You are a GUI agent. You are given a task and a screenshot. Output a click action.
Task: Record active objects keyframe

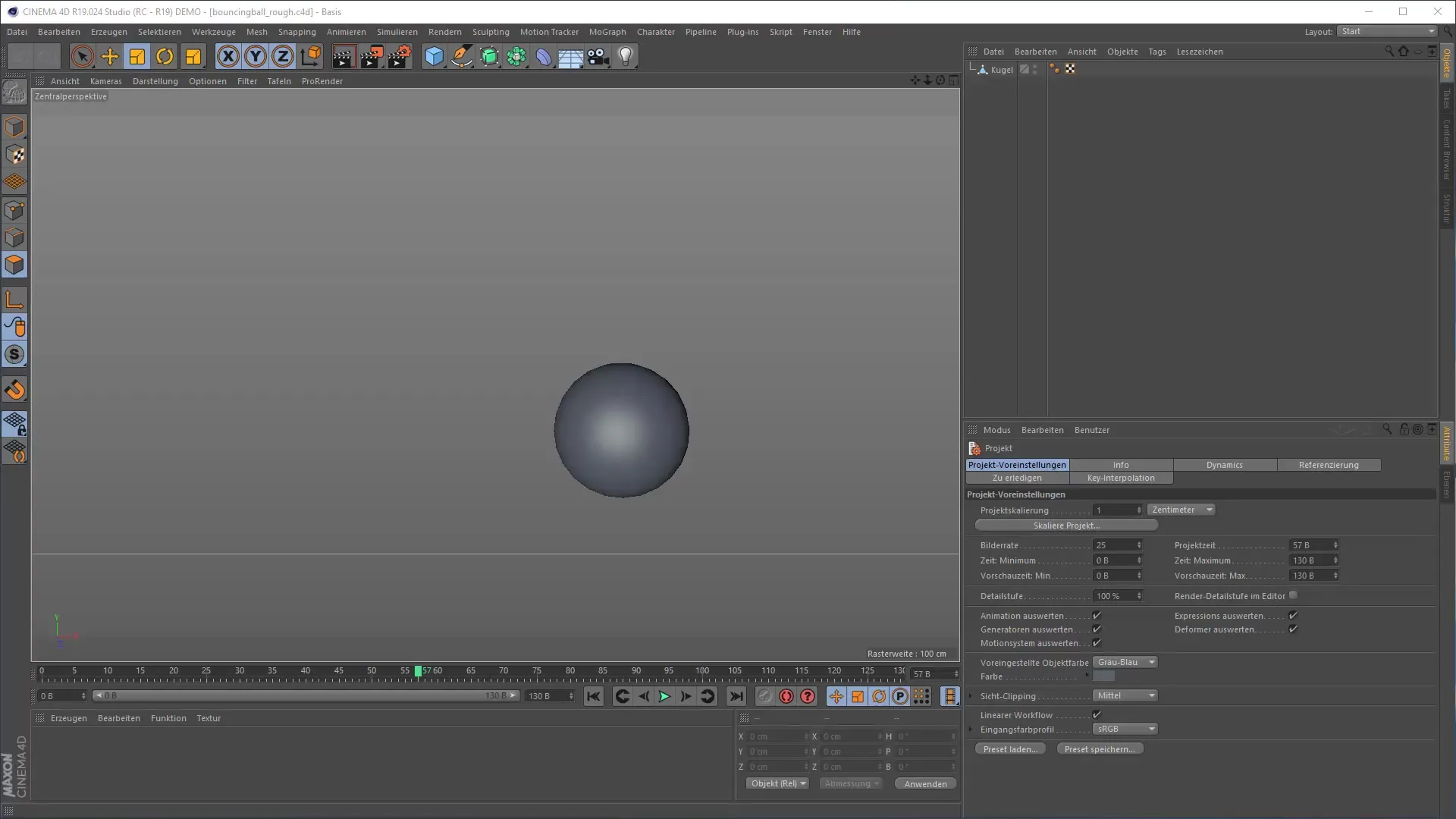[x=765, y=696]
